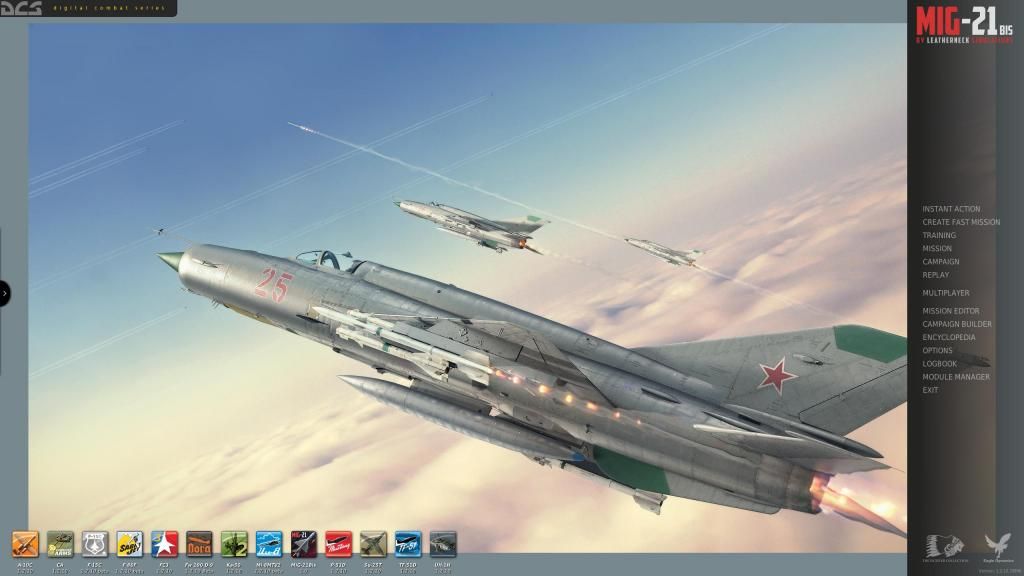Click Exit to quit the game

click(x=930, y=390)
